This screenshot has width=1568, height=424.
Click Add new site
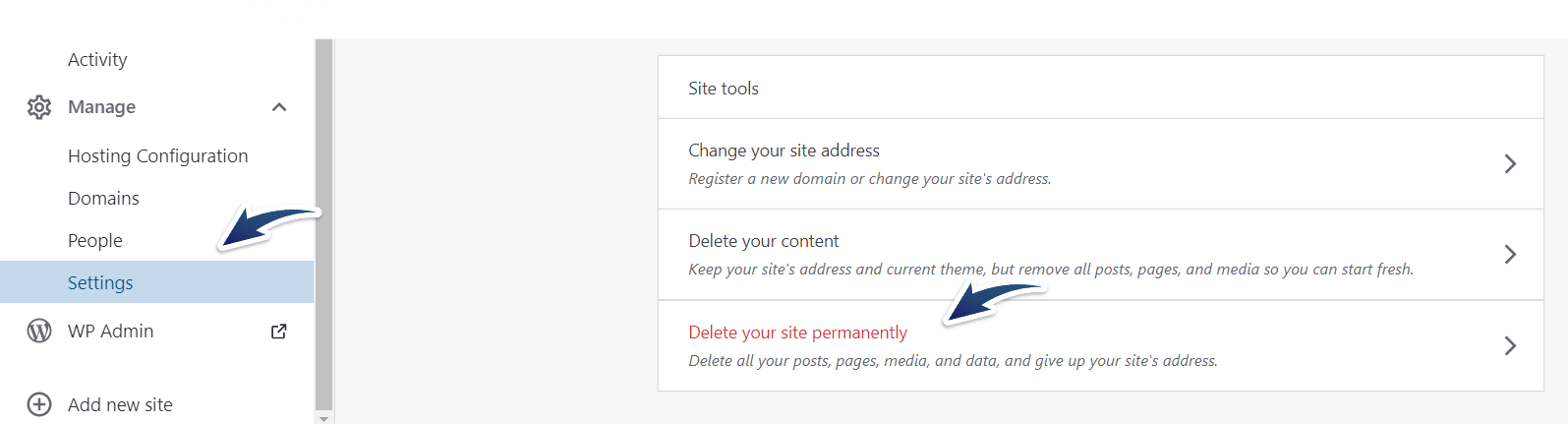(x=120, y=404)
